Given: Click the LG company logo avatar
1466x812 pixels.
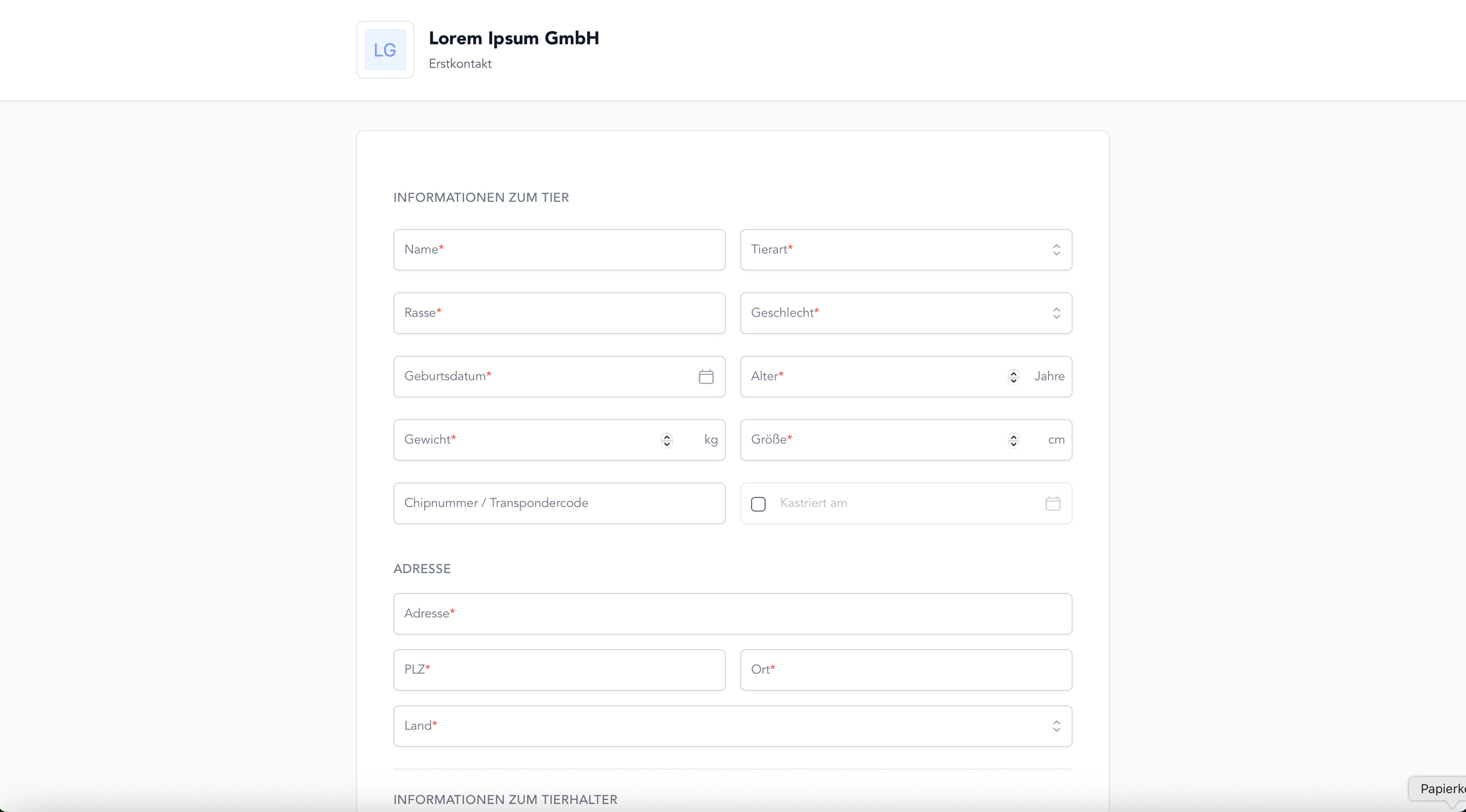Looking at the screenshot, I should click(x=385, y=49).
